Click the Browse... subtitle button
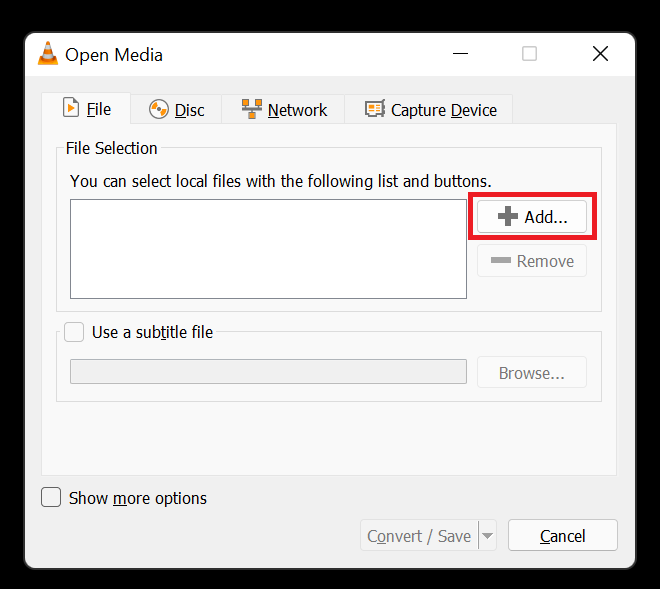 (x=531, y=373)
